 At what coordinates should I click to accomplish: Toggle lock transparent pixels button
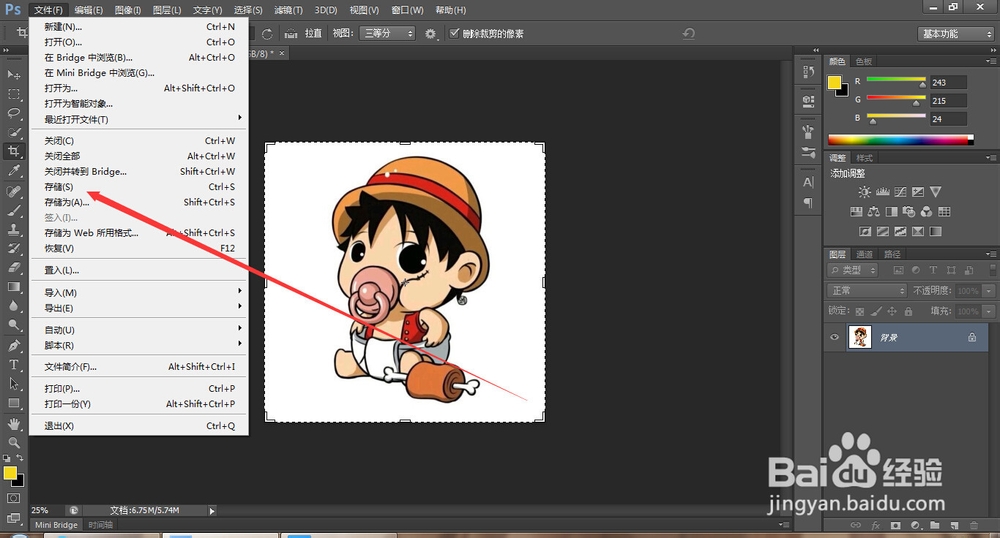tap(860, 311)
